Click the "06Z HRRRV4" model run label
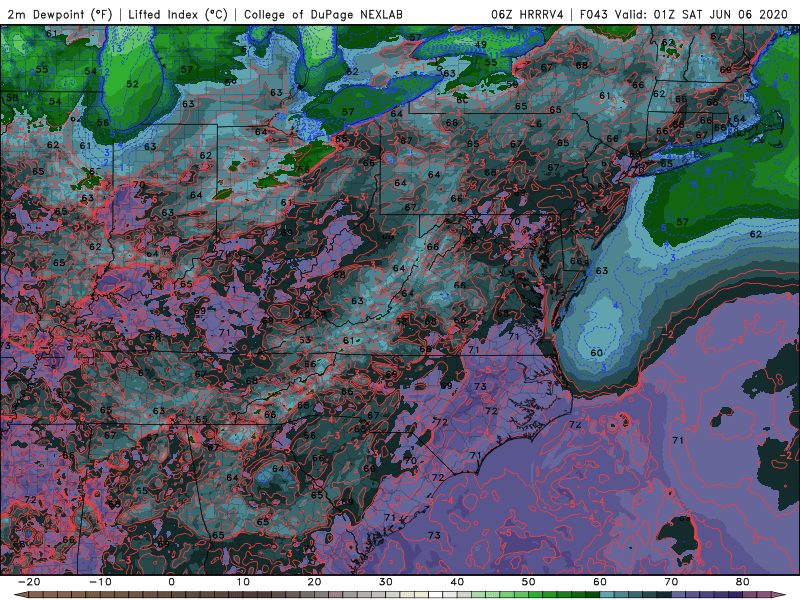800x600 pixels. pos(527,14)
